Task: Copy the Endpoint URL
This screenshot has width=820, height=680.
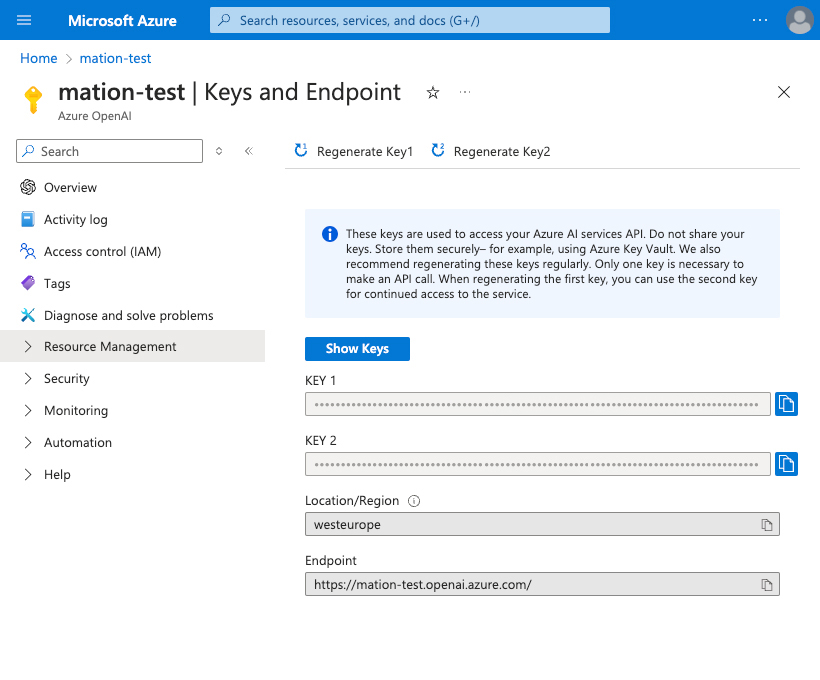Action: (767, 585)
